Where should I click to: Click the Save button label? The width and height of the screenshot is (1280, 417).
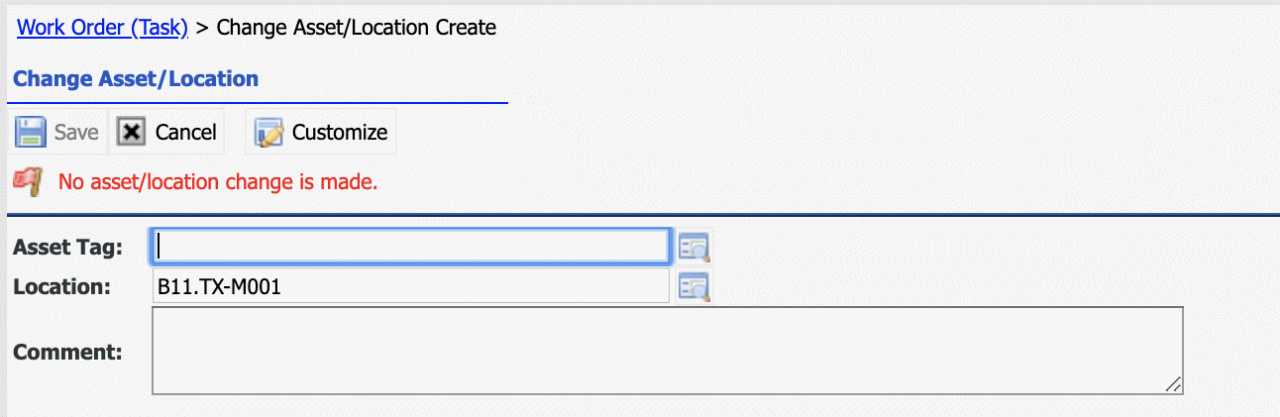pos(76,132)
